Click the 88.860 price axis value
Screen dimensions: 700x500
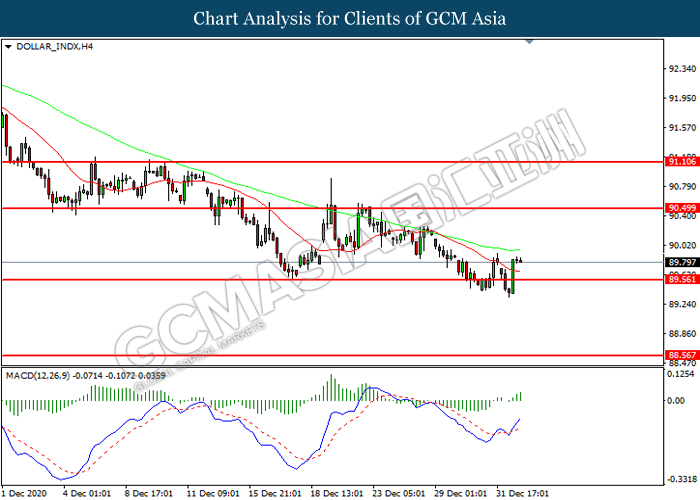(683, 334)
